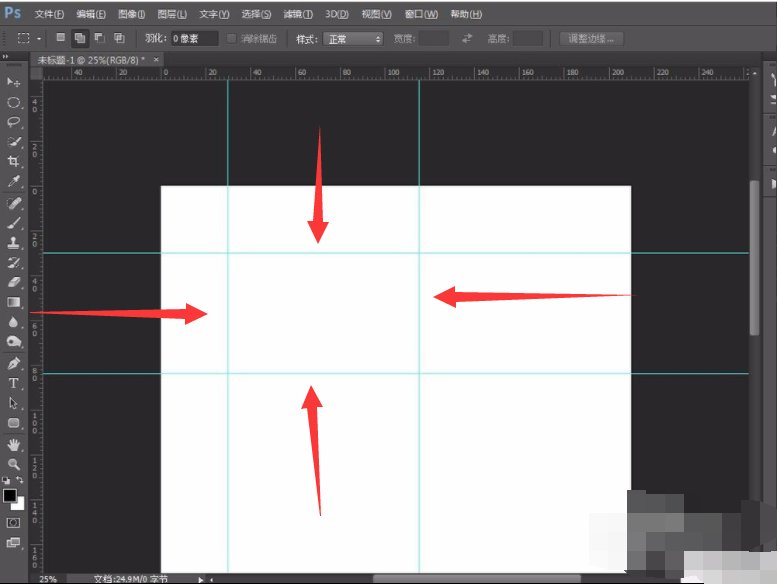This screenshot has height=584, width=777.
Task: Select the Eraser tool
Action: point(14,282)
